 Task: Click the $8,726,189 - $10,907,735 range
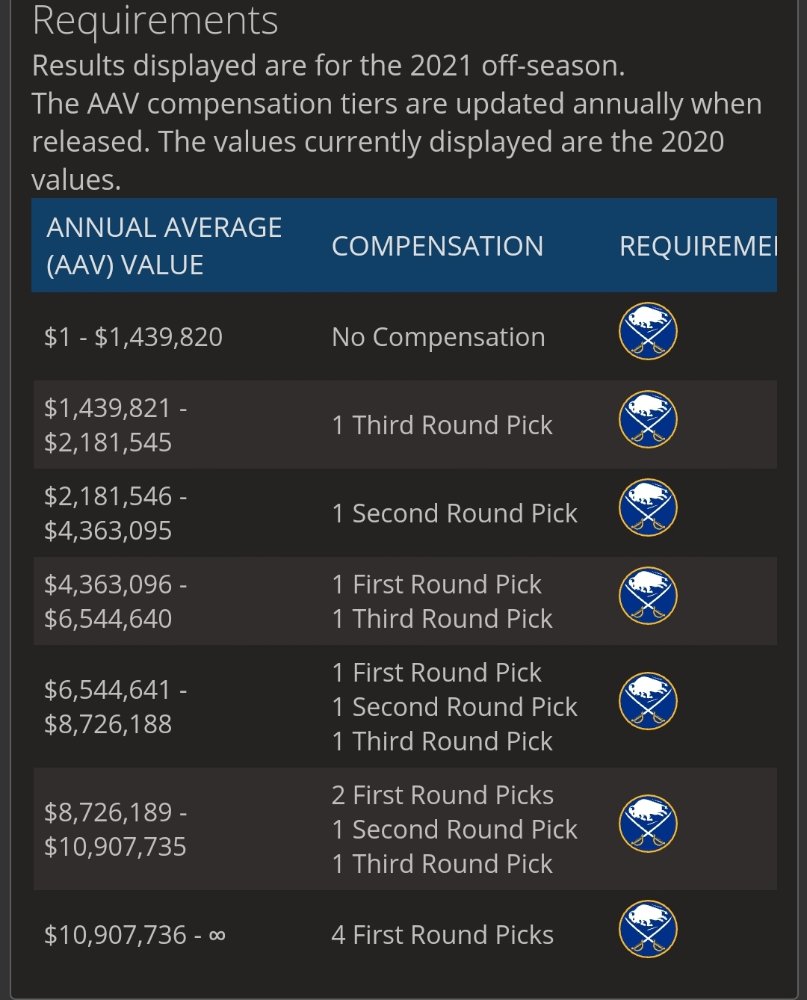(115, 829)
